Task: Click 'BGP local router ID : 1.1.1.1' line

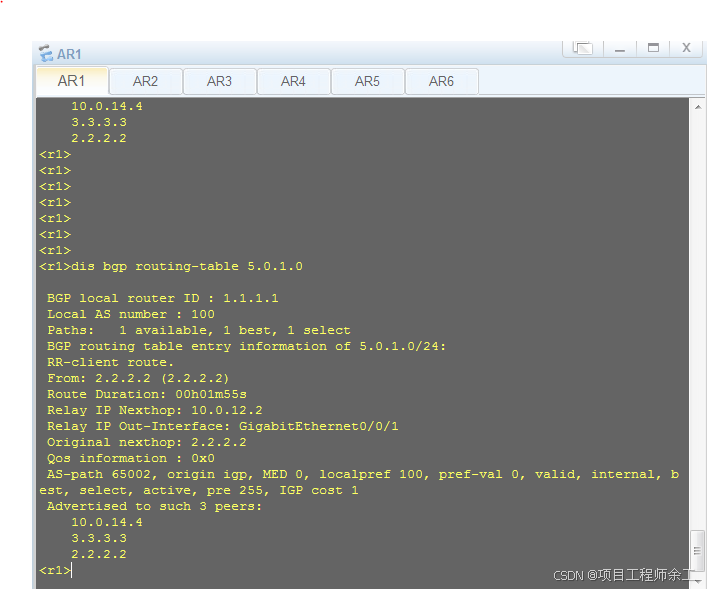Action: (x=163, y=299)
